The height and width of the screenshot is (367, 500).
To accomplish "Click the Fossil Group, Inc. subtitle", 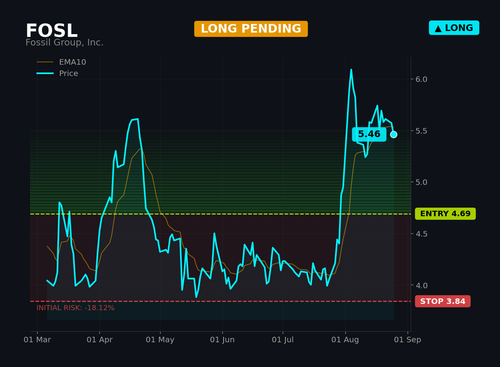I will 64,43.
